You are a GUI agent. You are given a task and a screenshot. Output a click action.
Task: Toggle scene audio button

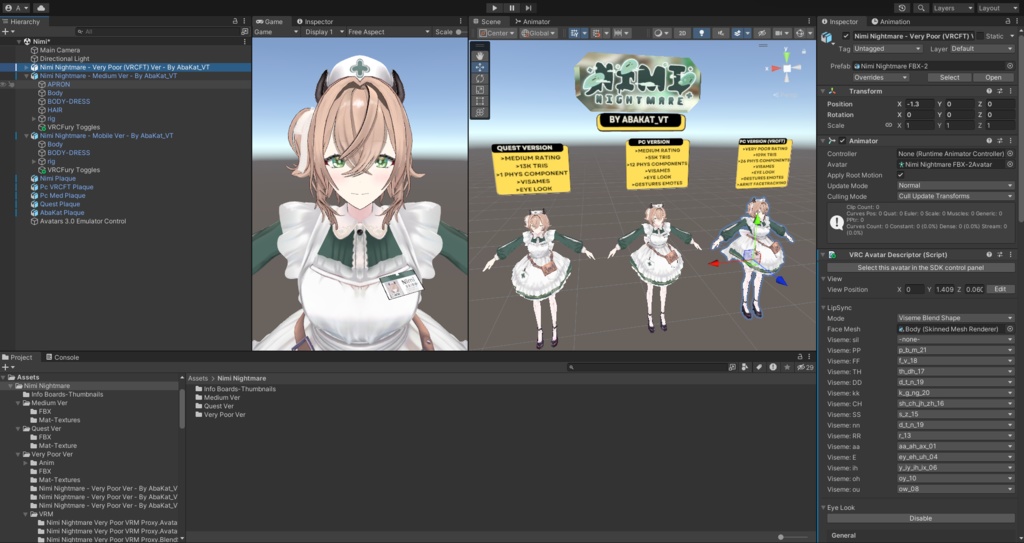coord(721,33)
